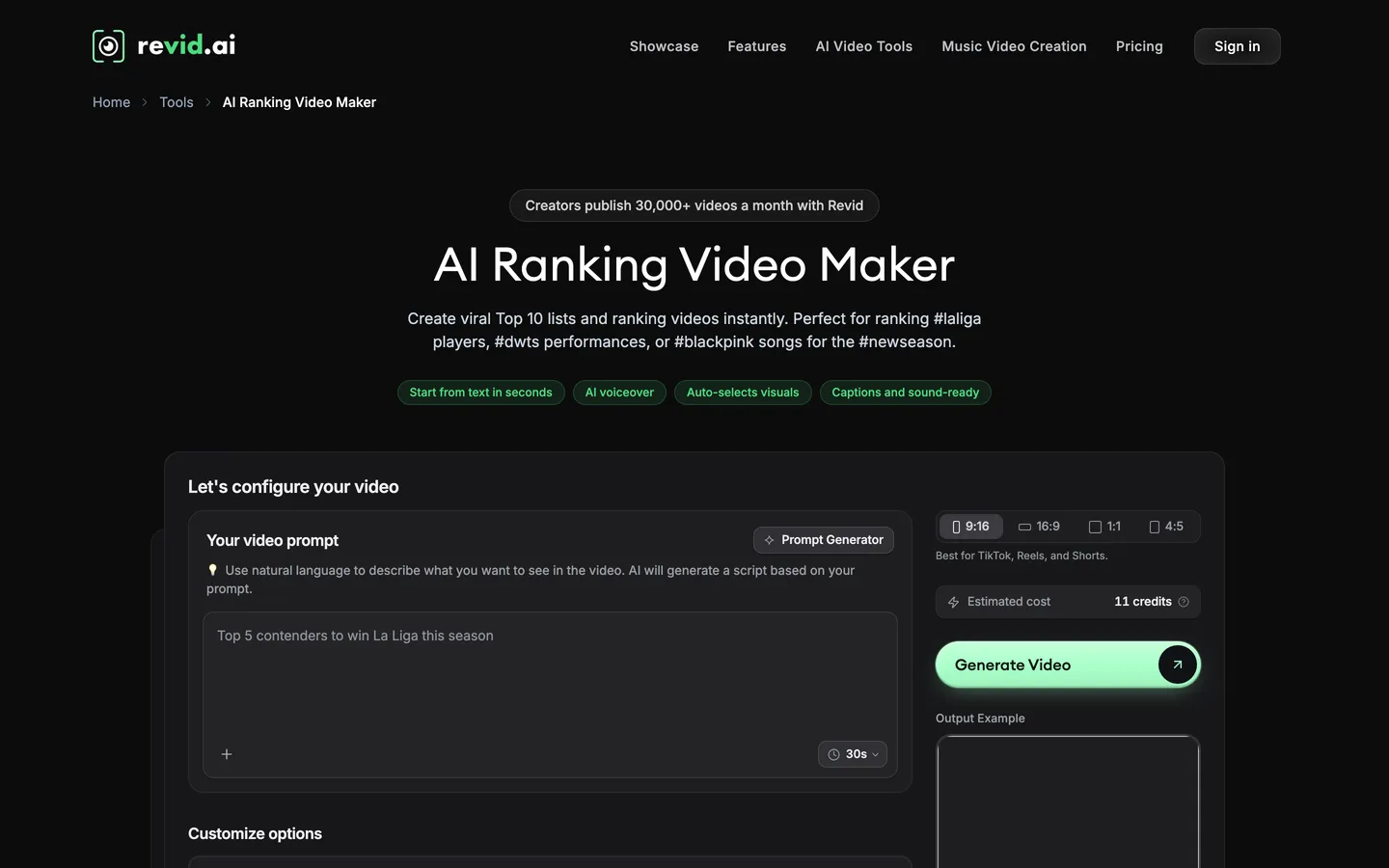Open the Showcase menu item
This screenshot has height=868, width=1389.
tap(664, 46)
